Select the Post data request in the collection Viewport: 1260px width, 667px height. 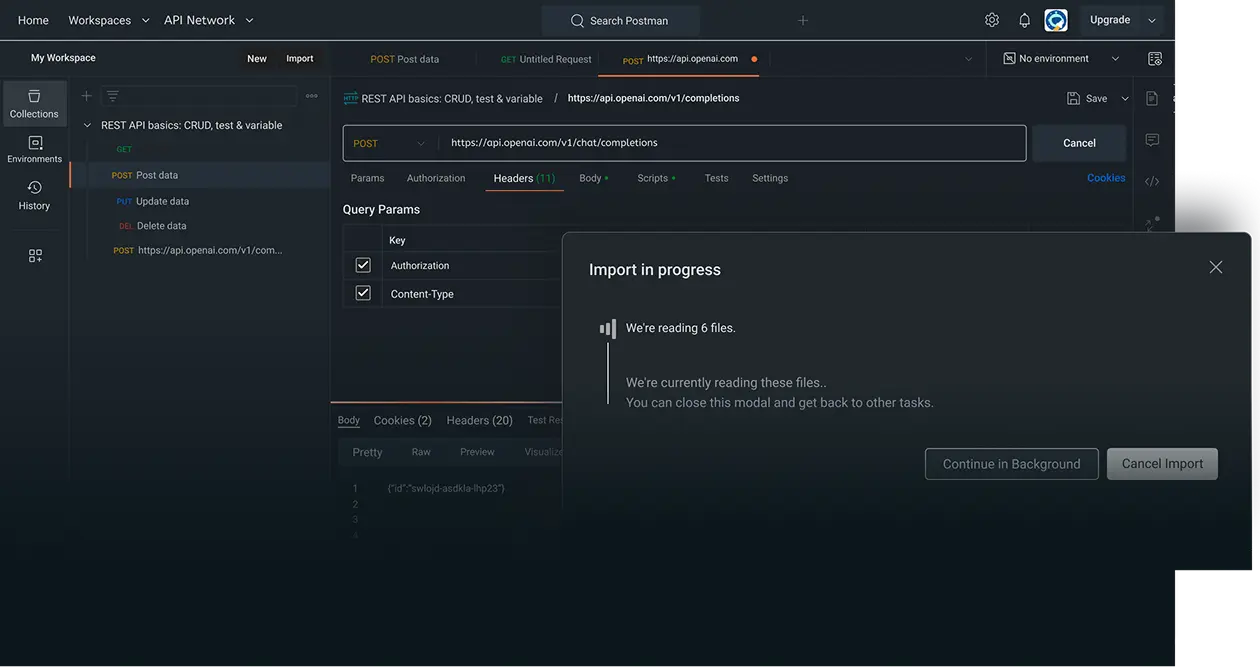pyautogui.click(x=200, y=175)
